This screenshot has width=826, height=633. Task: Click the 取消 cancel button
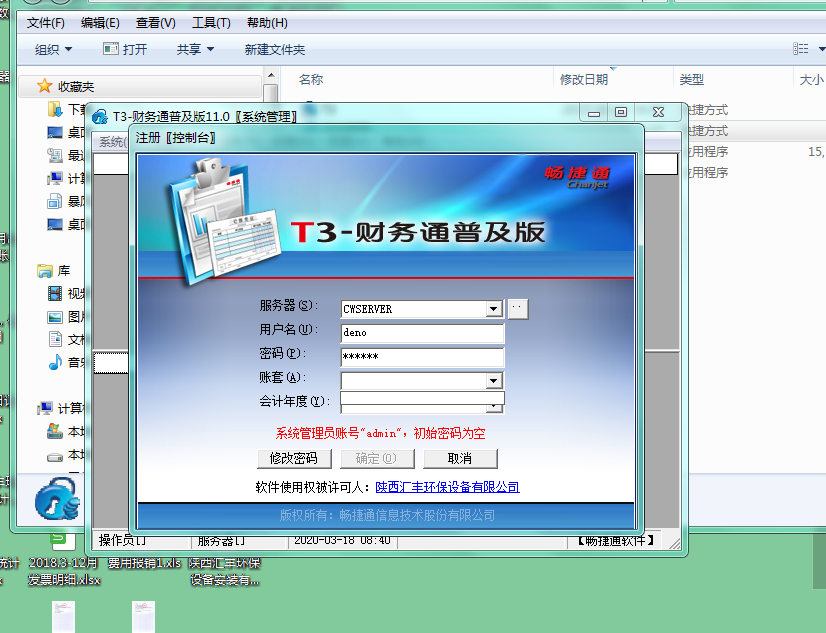coord(460,458)
